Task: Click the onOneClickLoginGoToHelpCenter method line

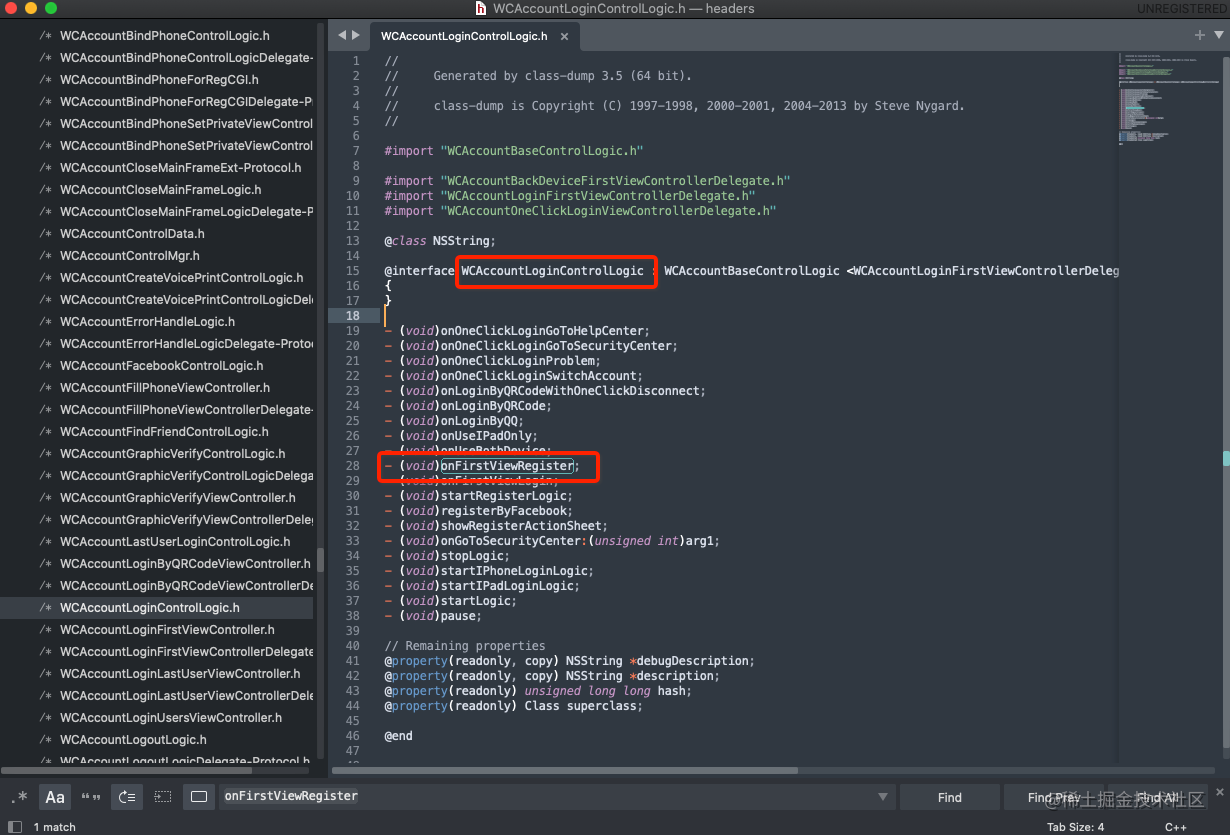Action: [517, 331]
